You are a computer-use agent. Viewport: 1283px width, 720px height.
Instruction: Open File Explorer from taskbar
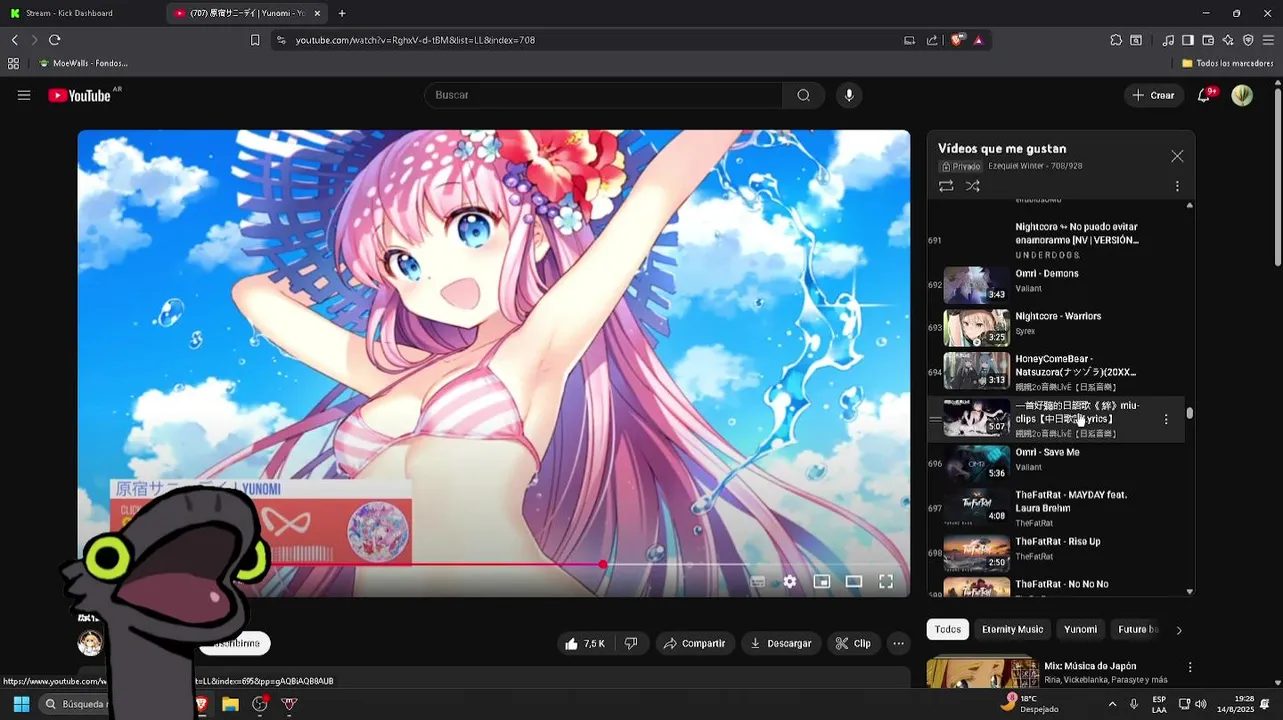tap(230, 704)
